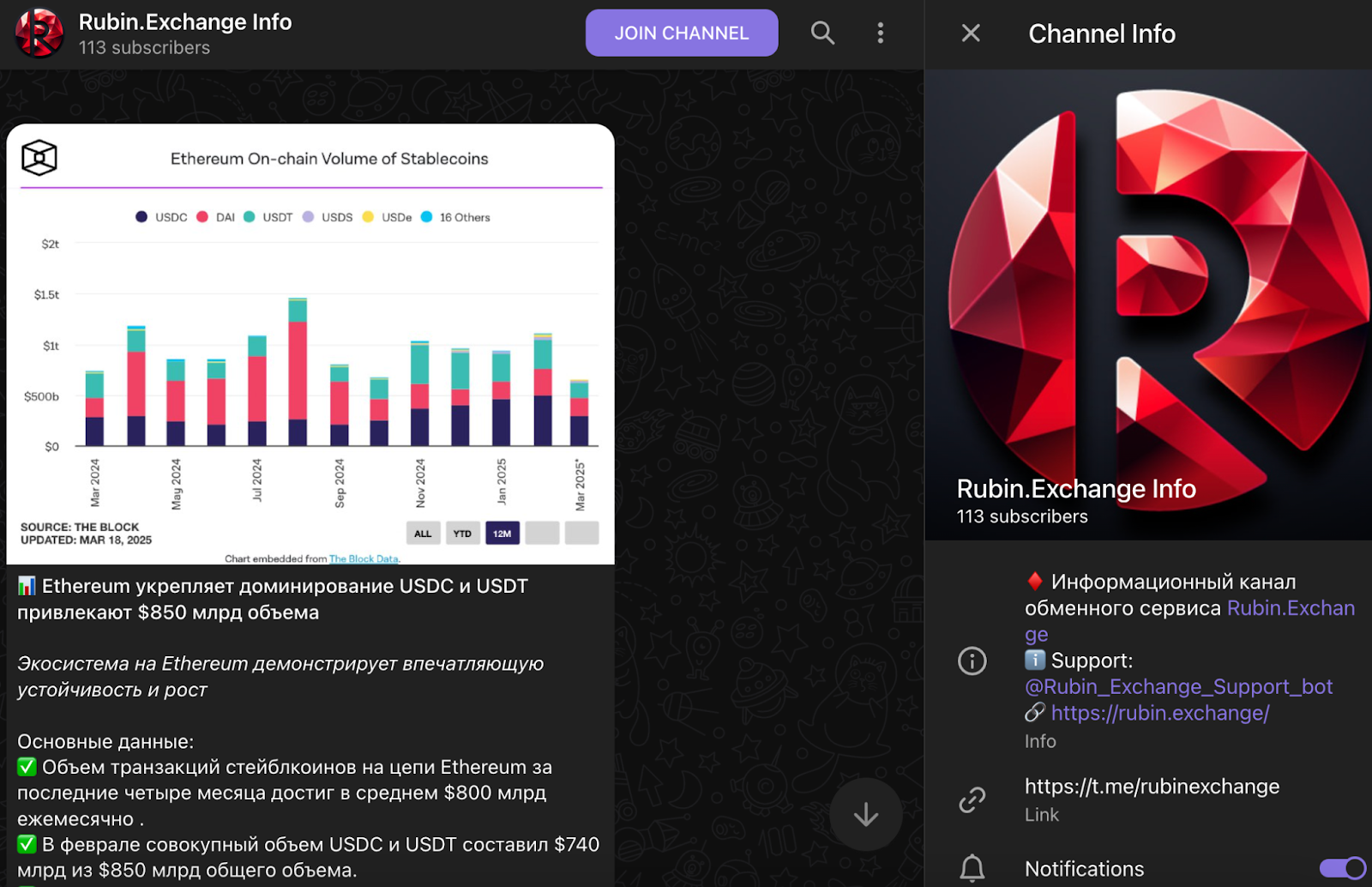This screenshot has height=887, width=1372.
Task: Toggle the Notifications switch off
Action: (x=1343, y=868)
